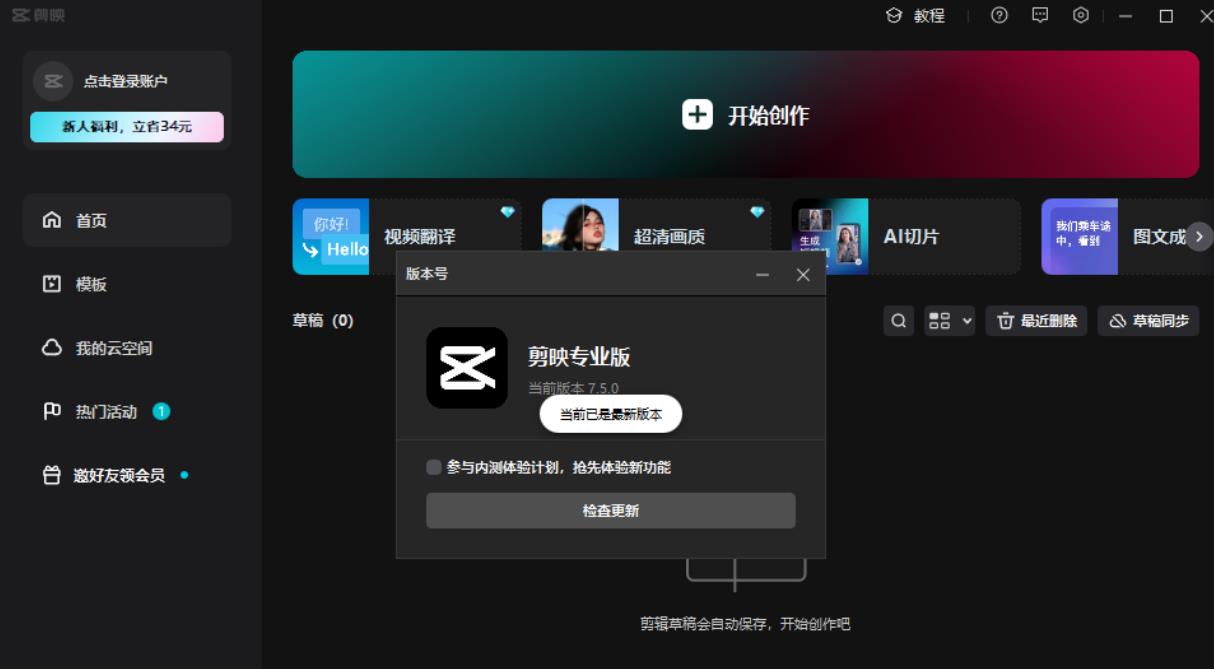Screen dimensions: 1214x669
Task: Minimize the 剪映 main window
Action: 1126,16
